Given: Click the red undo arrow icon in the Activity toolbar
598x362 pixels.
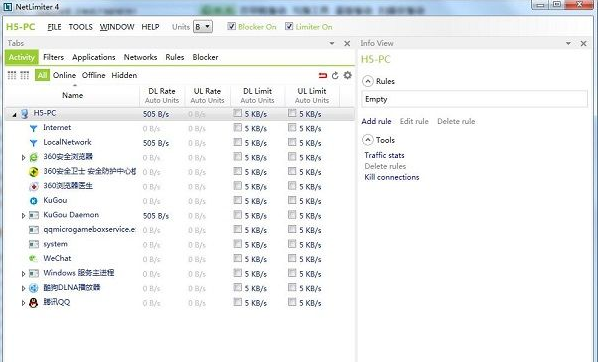Looking at the screenshot, I should click(323, 76).
